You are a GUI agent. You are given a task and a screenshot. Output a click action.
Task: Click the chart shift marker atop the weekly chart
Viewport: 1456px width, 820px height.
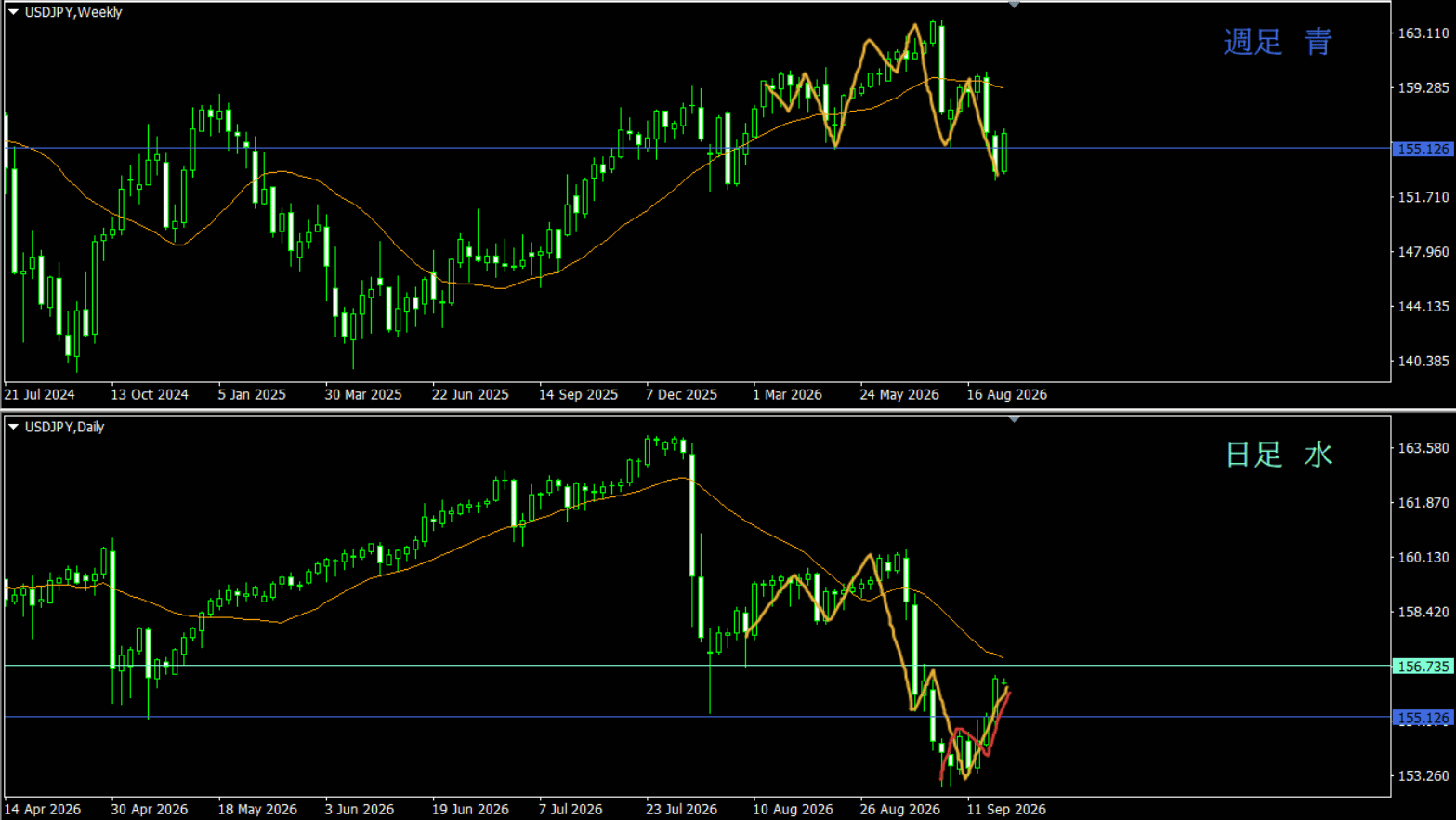tap(1014, 5)
